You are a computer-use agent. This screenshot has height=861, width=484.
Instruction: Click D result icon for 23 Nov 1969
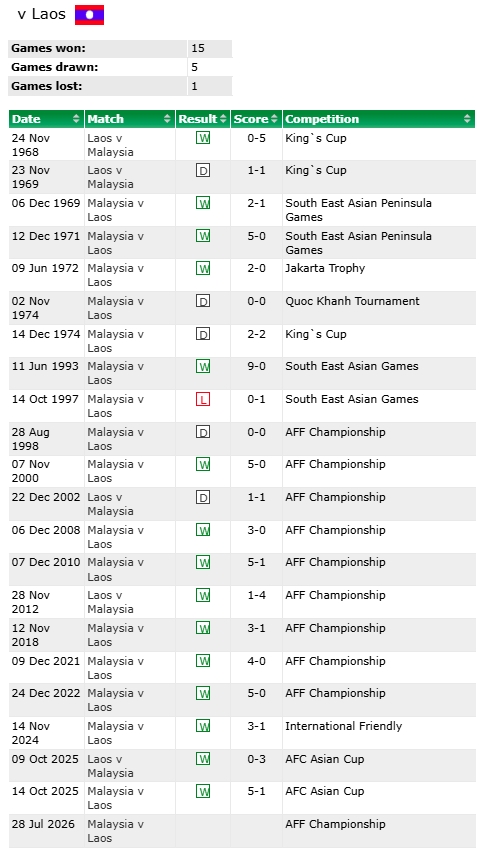click(x=203, y=170)
